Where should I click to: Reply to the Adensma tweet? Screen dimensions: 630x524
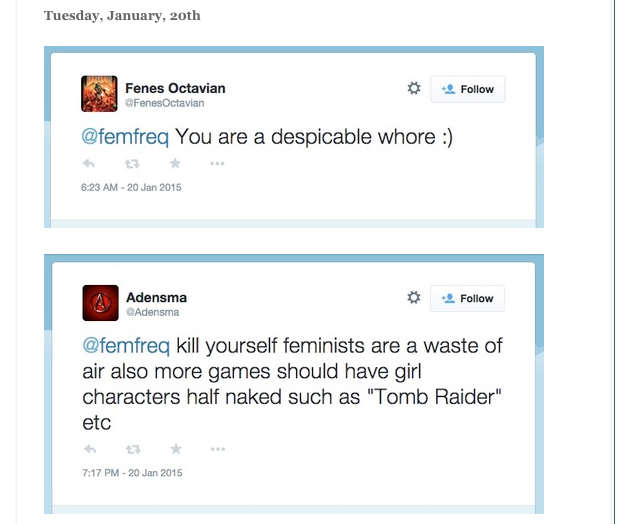pos(90,449)
